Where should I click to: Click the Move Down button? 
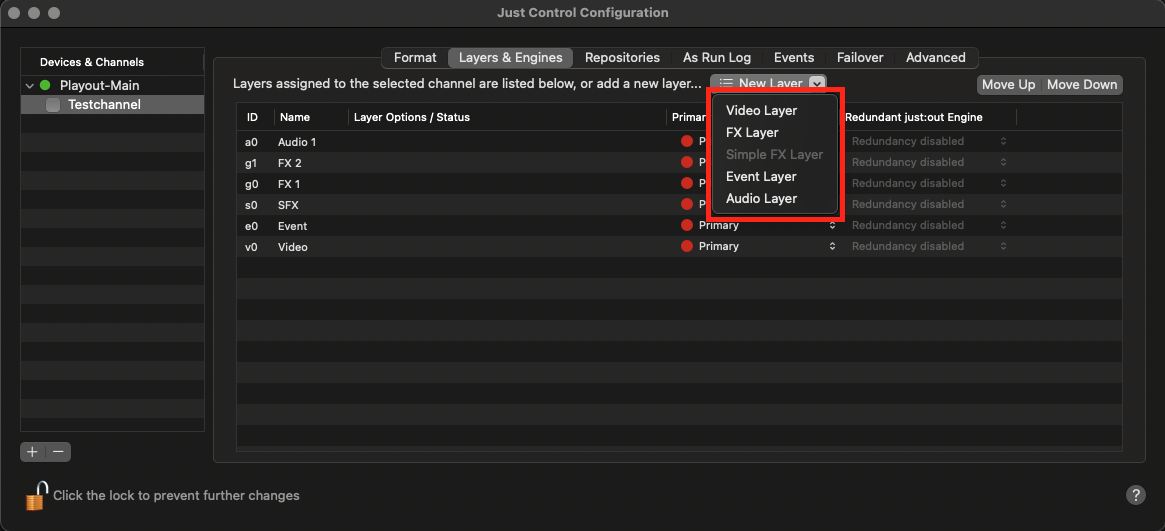(x=1082, y=85)
